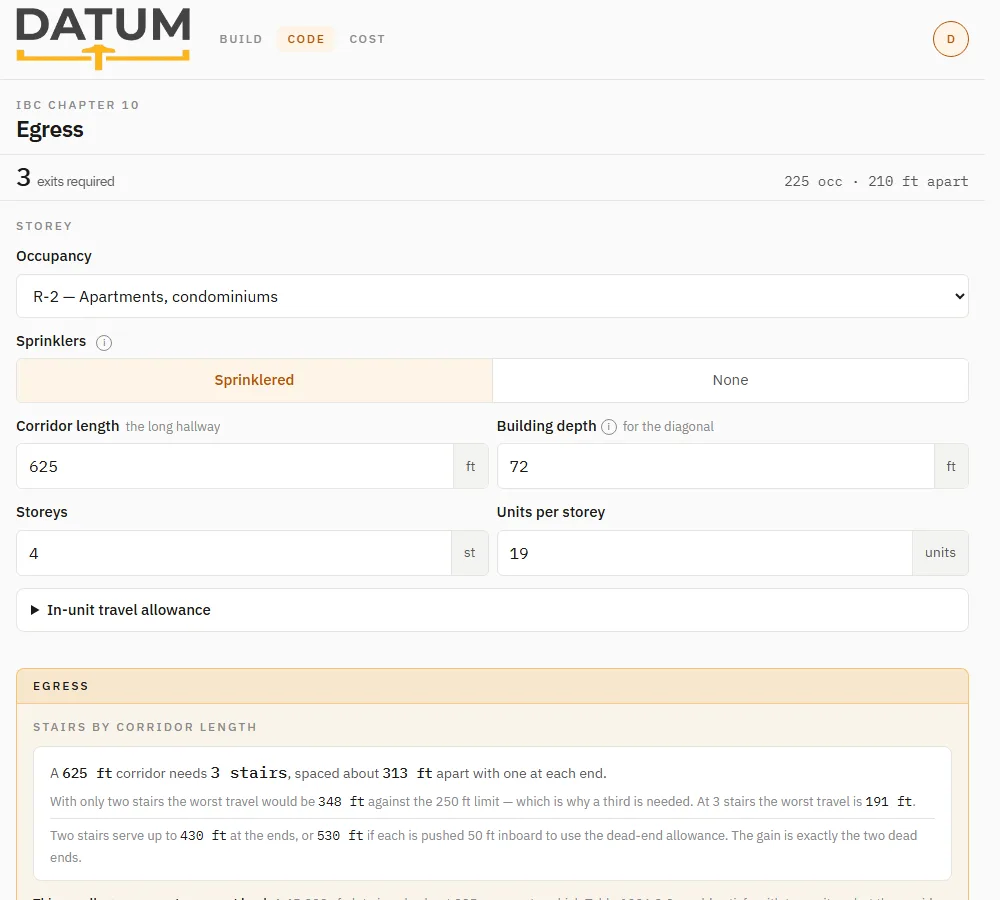1000x900 pixels.
Task: Click the '430 ft' value text
Action: click(203, 836)
